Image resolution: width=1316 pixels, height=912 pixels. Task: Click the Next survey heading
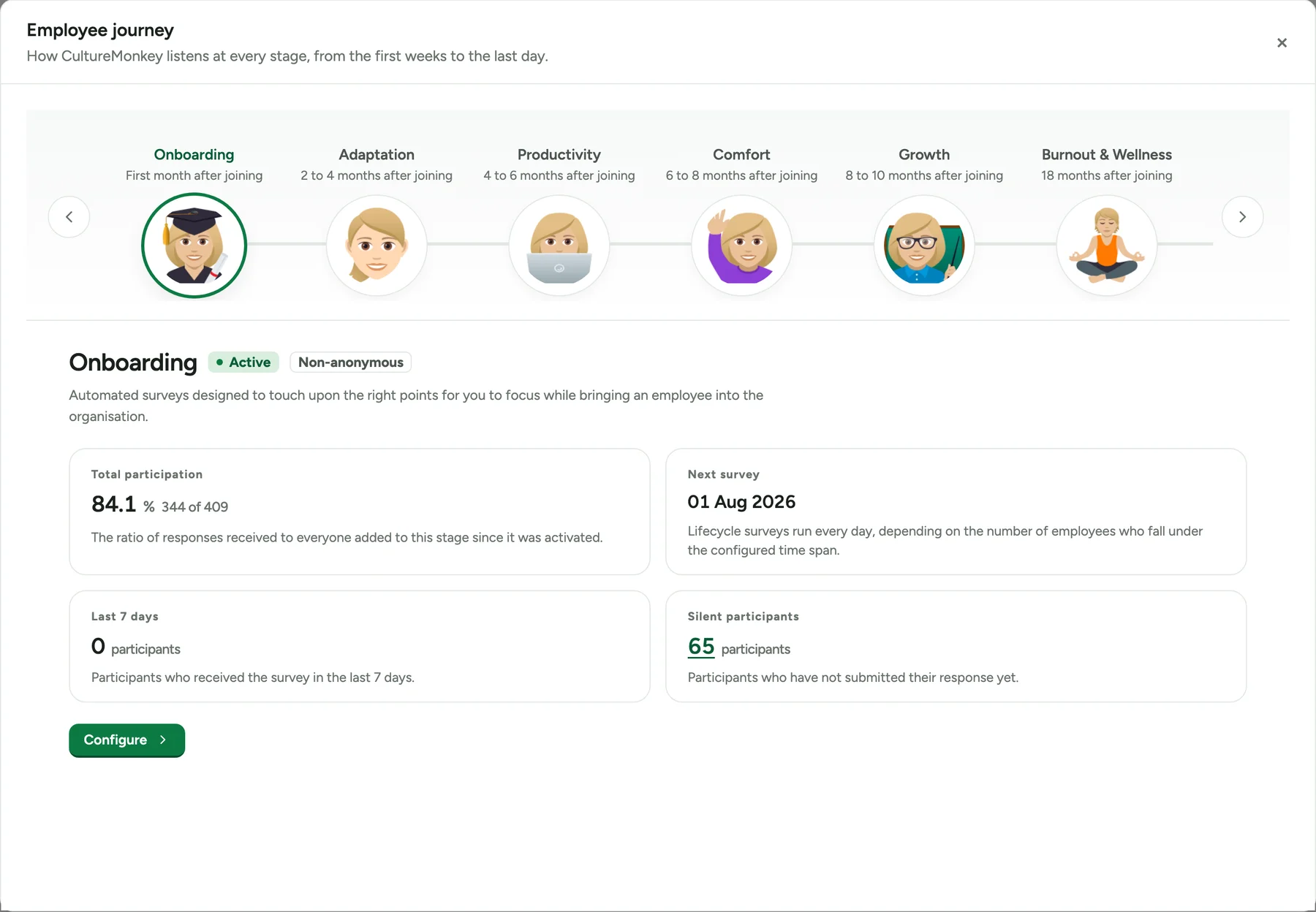[x=723, y=474]
